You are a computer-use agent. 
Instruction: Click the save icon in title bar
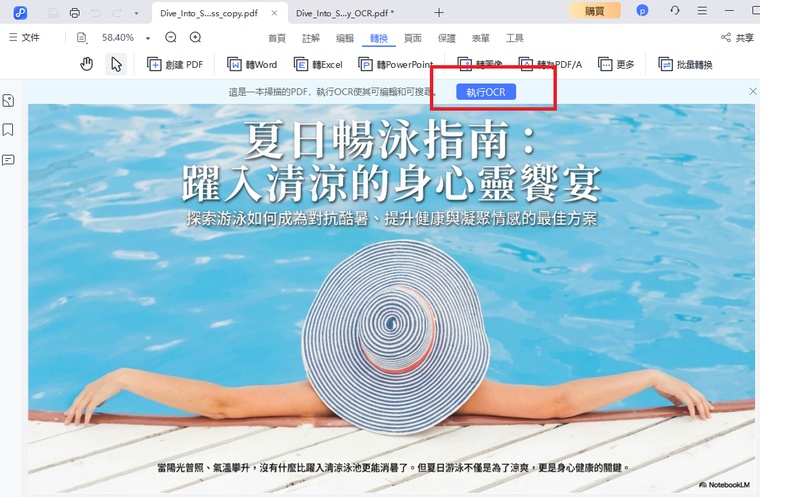53,13
